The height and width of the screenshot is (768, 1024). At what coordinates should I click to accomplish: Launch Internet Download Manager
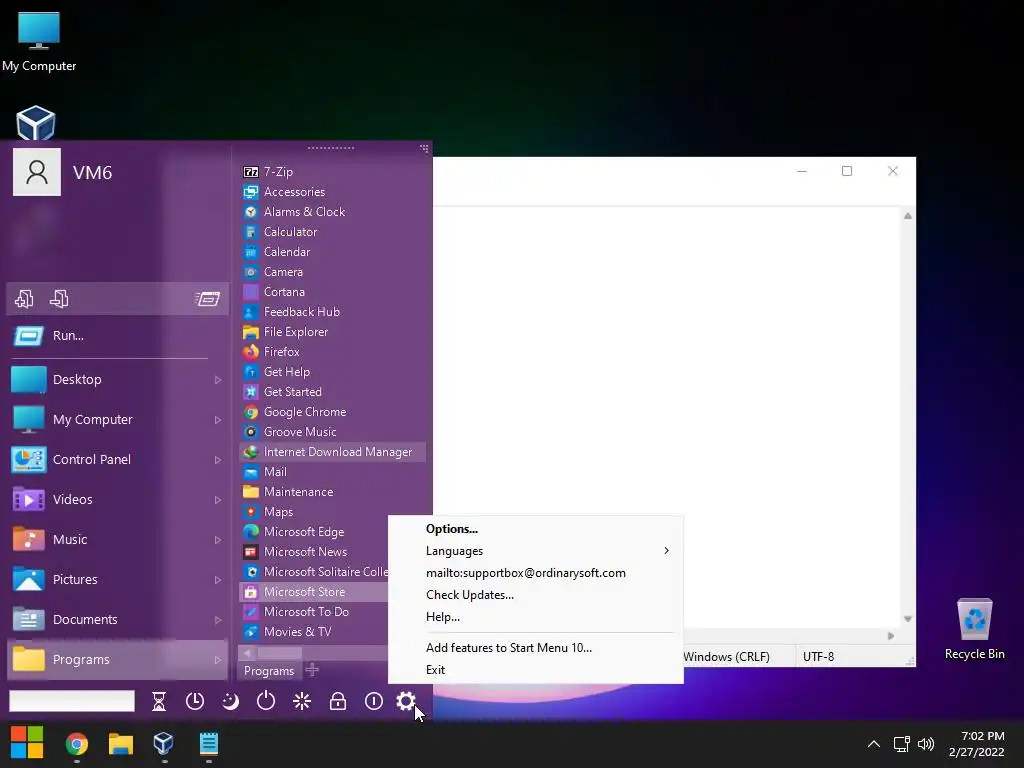[333, 452]
